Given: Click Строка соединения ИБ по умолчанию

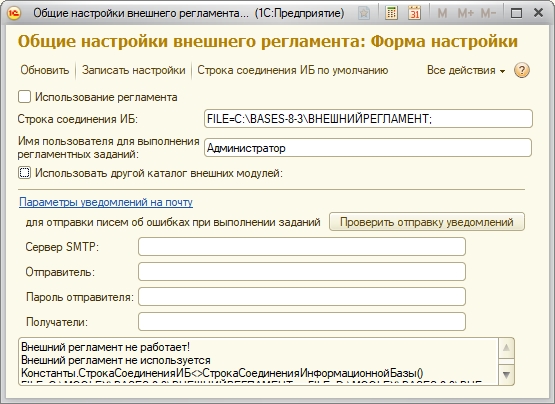Looking at the screenshot, I should (x=293, y=70).
